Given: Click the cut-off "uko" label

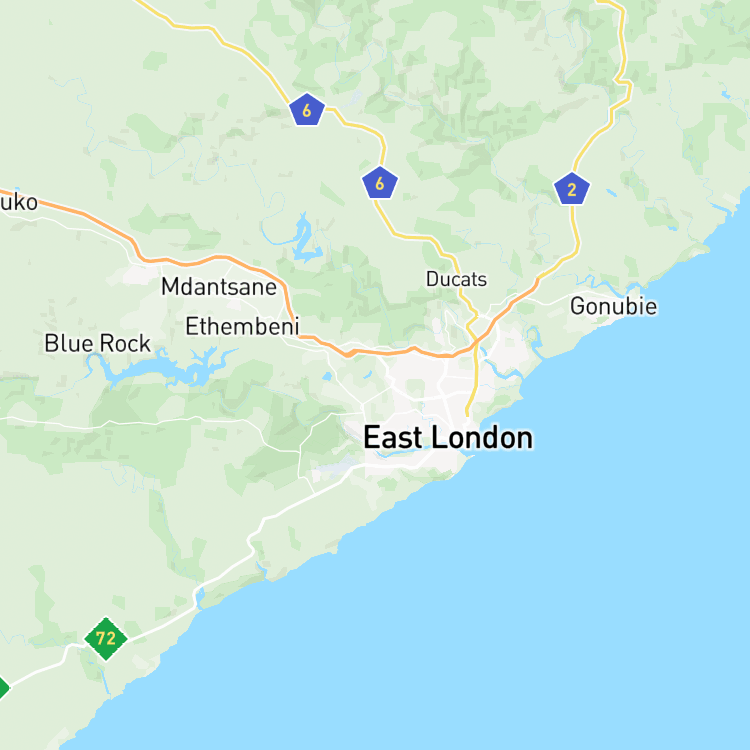Looking at the screenshot, I should point(18,202).
